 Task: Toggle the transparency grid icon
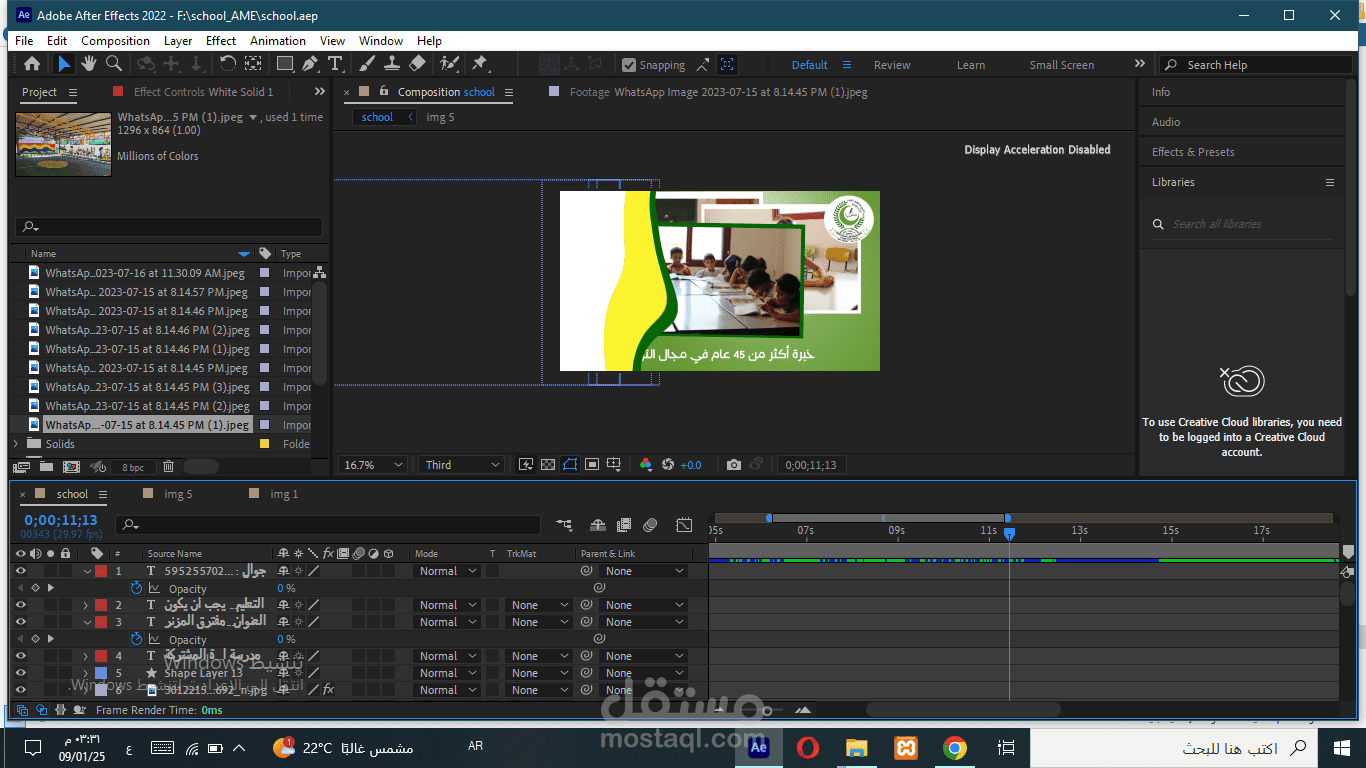[x=548, y=465]
